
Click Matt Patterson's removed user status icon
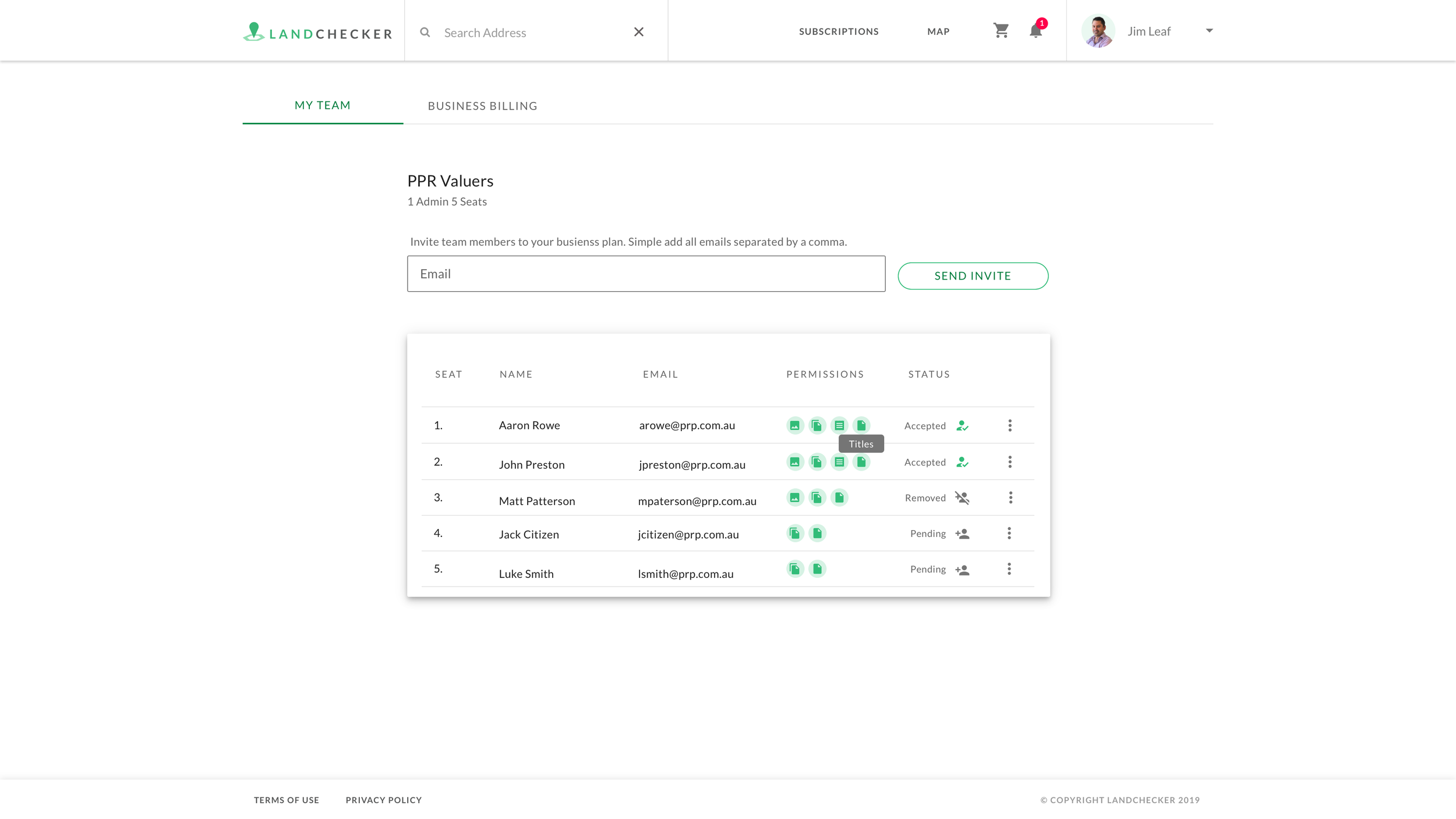pyautogui.click(x=962, y=497)
